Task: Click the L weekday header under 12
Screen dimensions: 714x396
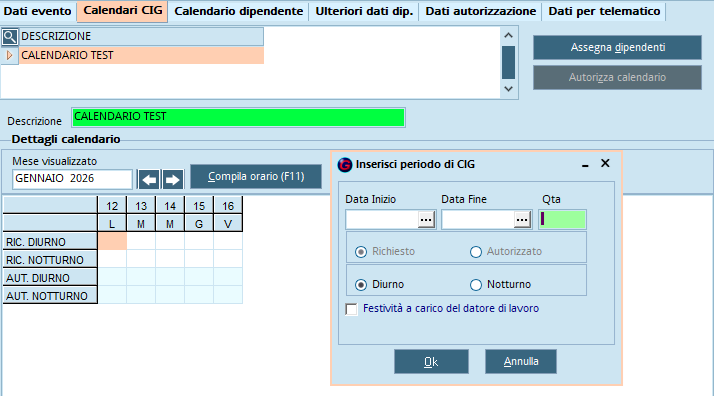Action: coord(112,224)
